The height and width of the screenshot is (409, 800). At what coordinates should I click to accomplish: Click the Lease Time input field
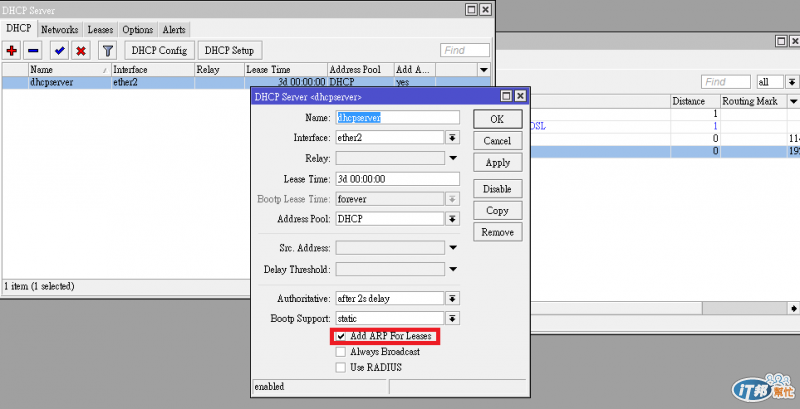[397, 179]
